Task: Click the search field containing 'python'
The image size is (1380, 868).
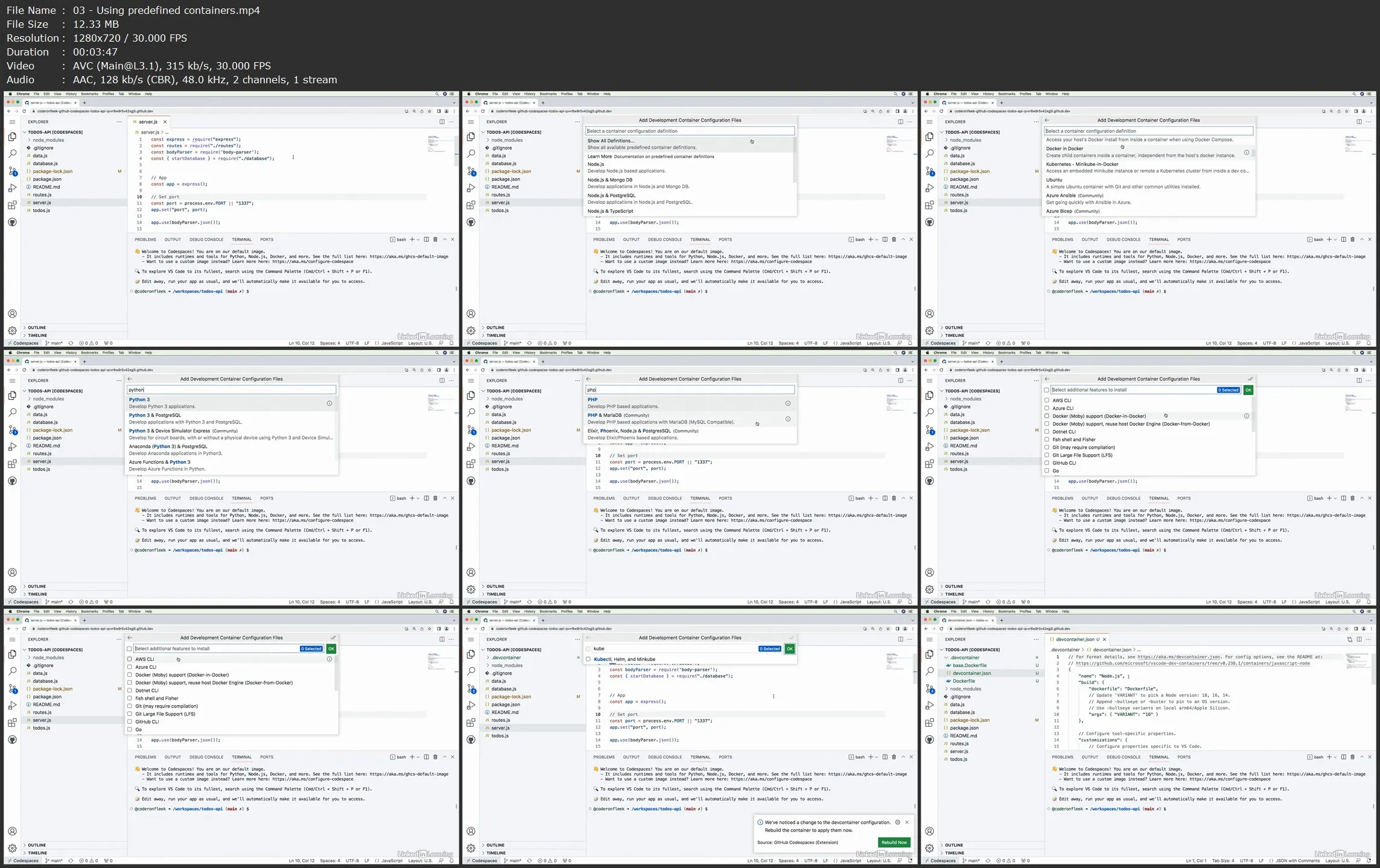Action: (x=231, y=390)
